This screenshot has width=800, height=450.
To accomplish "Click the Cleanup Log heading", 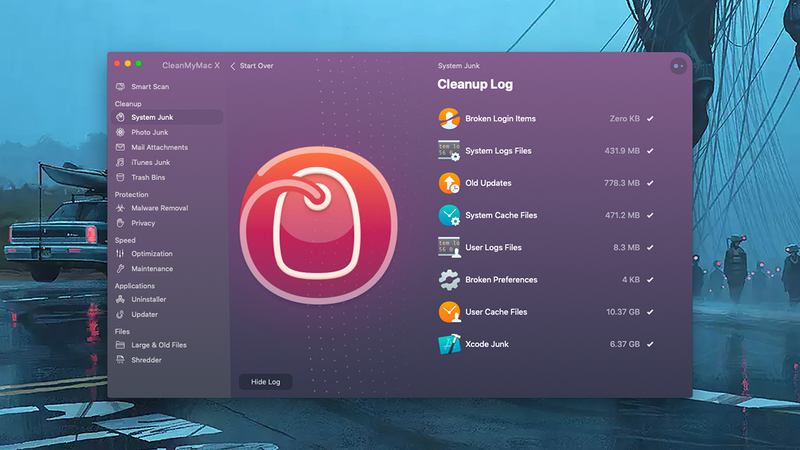I will 475,85.
